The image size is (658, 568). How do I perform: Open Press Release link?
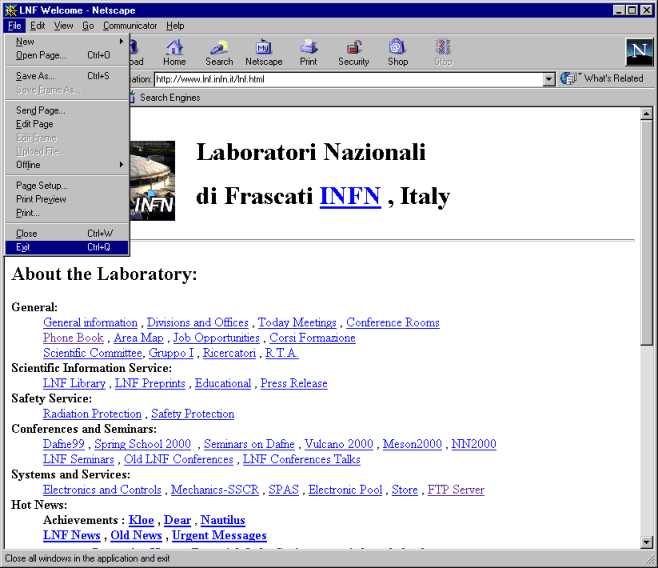coord(294,383)
